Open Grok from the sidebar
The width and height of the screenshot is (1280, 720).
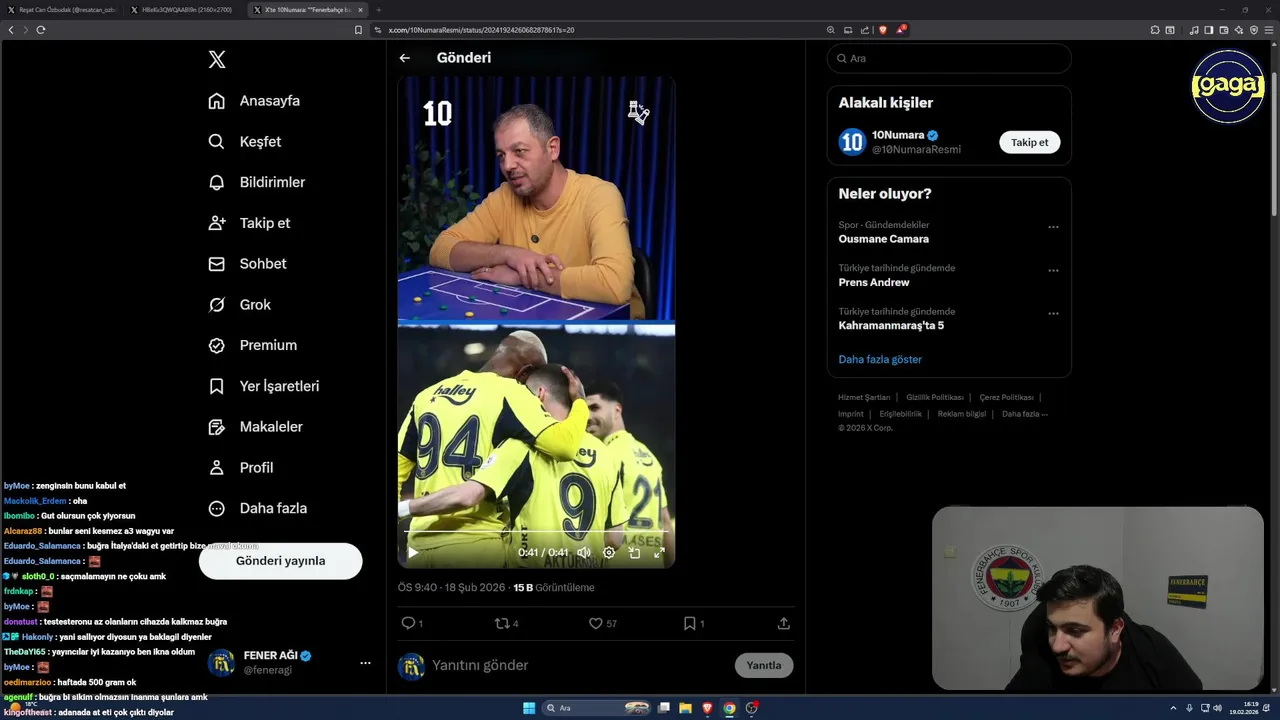239,305
